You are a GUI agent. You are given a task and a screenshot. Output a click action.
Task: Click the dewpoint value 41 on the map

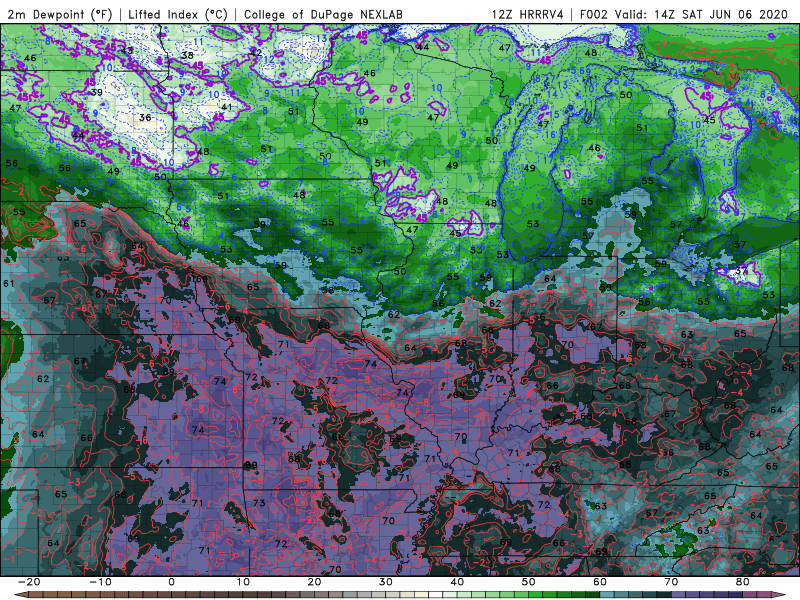point(227,107)
